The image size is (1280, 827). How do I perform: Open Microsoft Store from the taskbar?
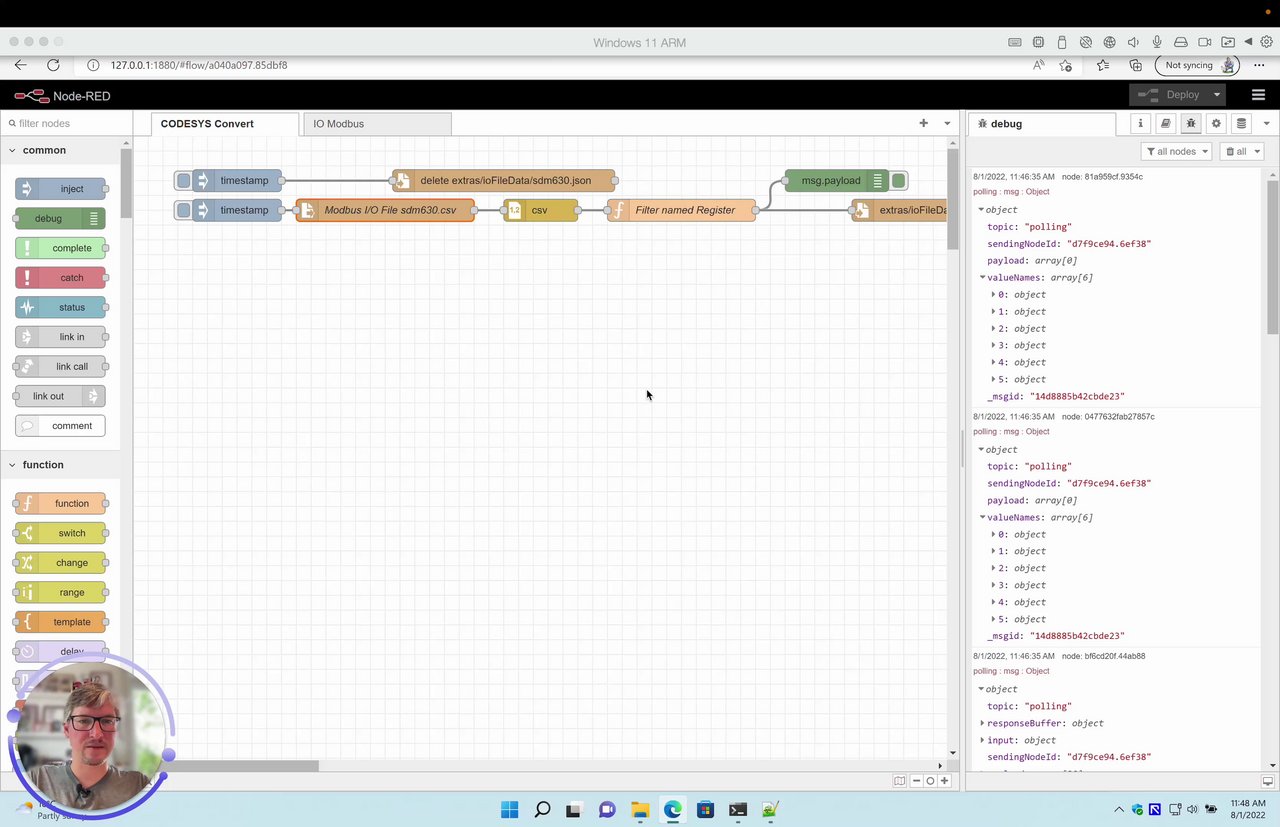pos(705,810)
